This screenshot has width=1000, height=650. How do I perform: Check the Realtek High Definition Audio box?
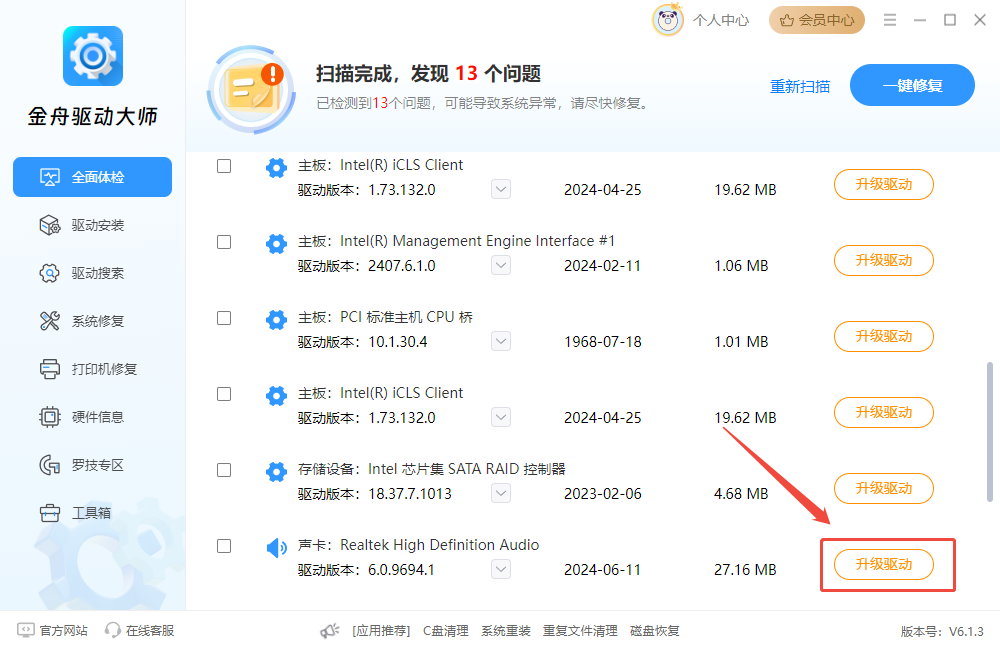224,546
